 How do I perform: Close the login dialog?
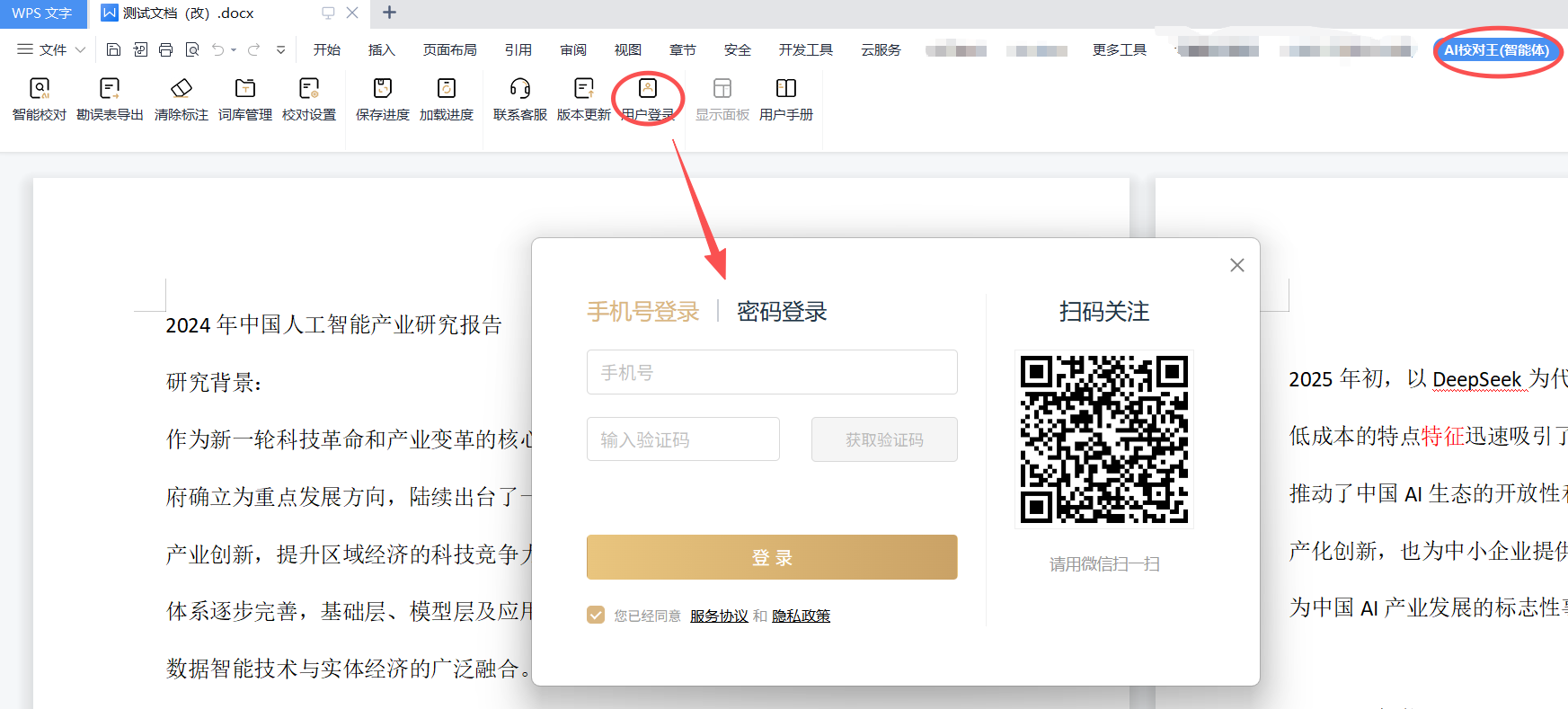[x=1237, y=265]
